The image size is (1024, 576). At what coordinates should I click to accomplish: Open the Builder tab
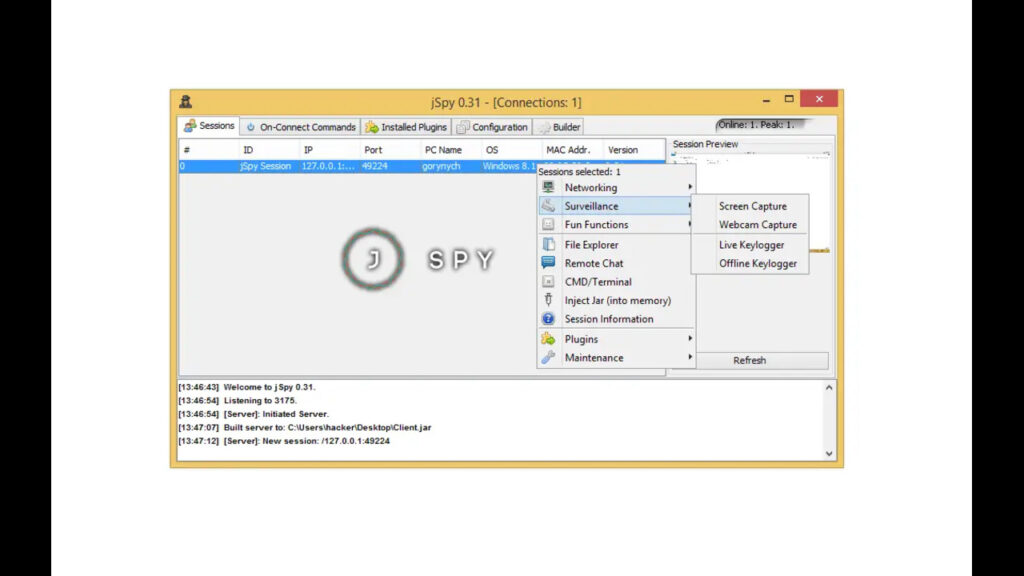pyautogui.click(x=559, y=127)
